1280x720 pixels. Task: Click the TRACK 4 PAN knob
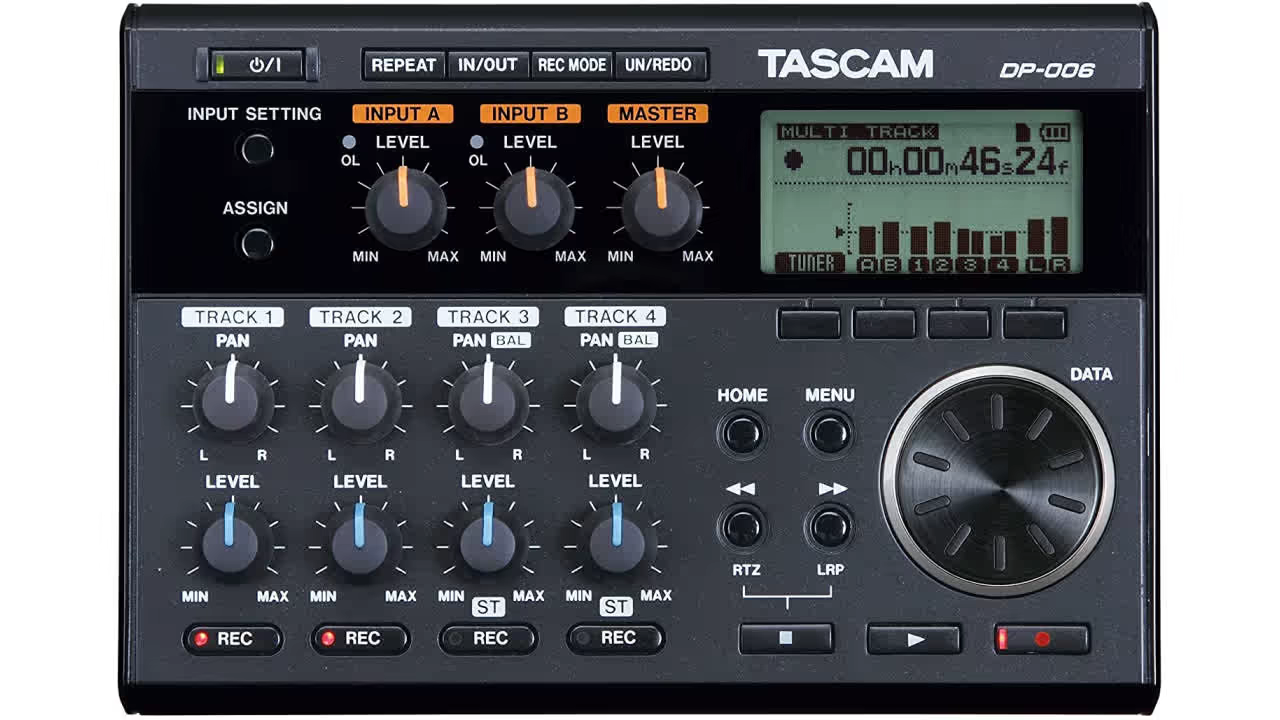(616, 401)
